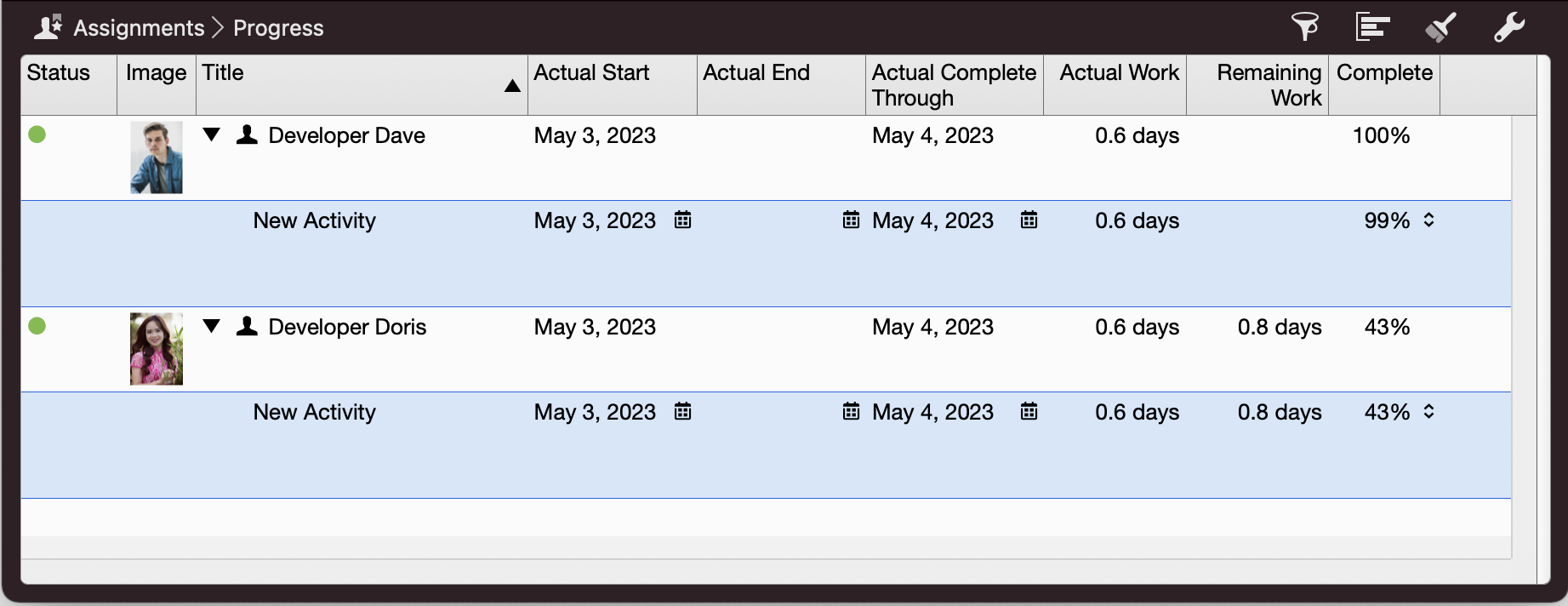This screenshot has width=1568, height=606.
Task: Open calendar picker for Doris's activity Actual Start
Action: click(x=682, y=412)
